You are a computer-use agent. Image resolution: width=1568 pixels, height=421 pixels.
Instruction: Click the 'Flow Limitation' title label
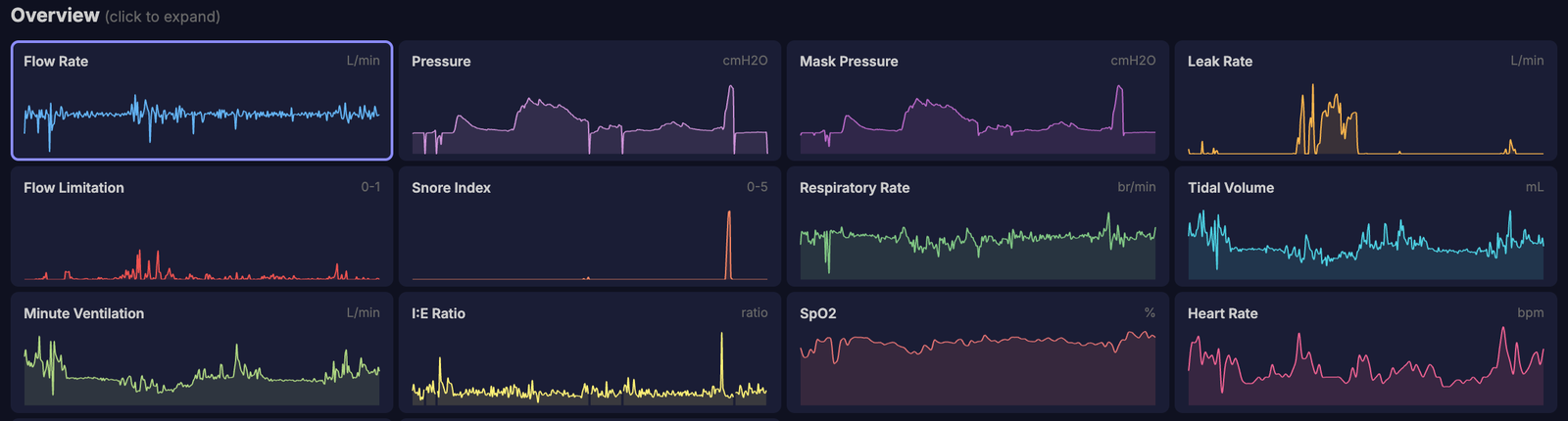tap(73, 187)
